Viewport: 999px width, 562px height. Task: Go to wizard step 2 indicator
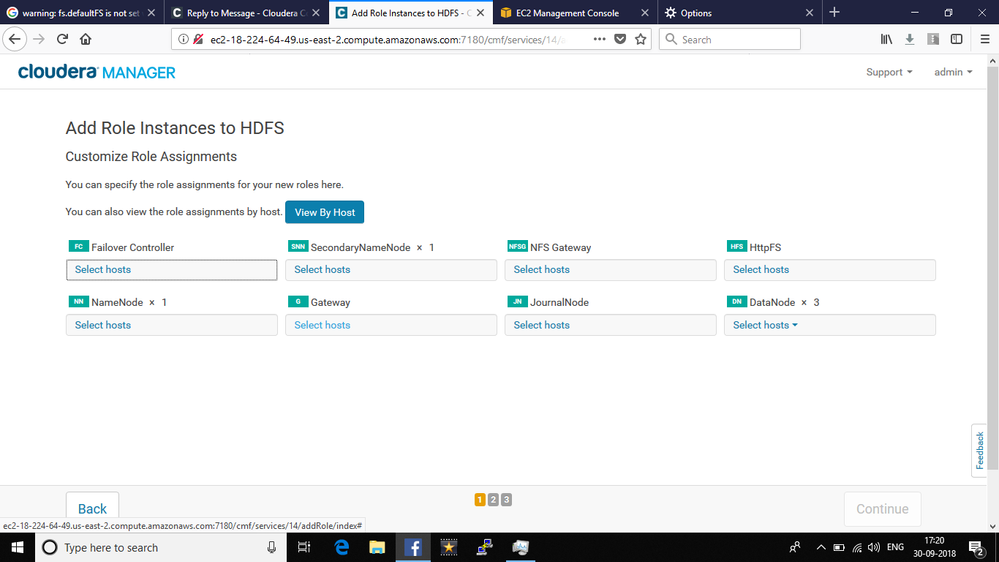point(493,500)
